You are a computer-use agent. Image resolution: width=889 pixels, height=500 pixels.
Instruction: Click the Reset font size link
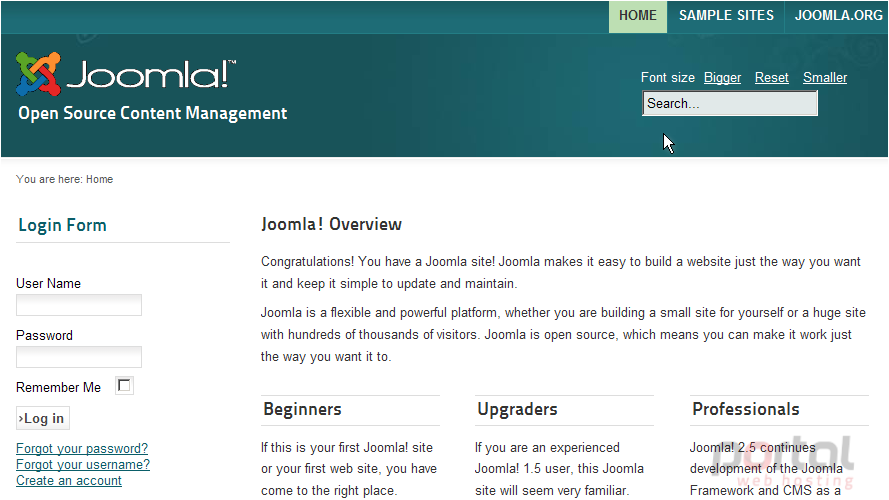coord(772,78)
